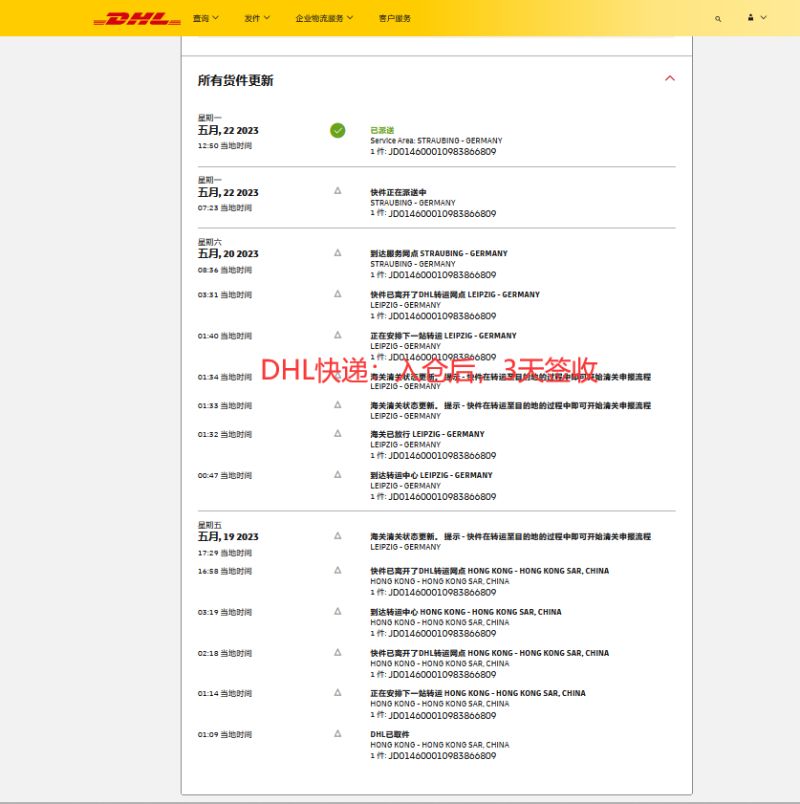
Task: Click the triangle icon at 16:58 Hong Kong departure
Action: click(x=337, y=570)
